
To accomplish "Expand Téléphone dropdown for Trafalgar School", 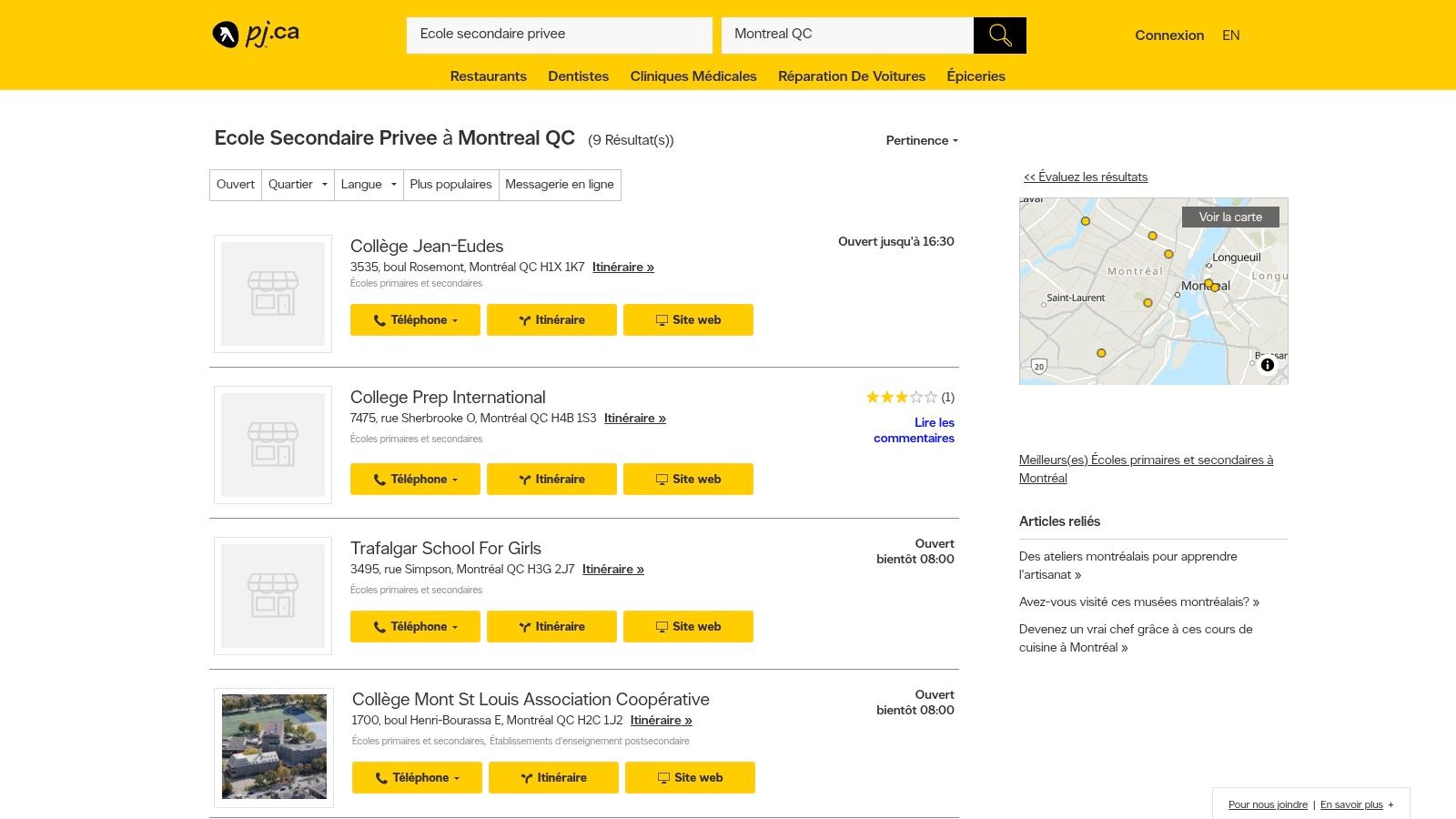I will [x=415, y=627].
